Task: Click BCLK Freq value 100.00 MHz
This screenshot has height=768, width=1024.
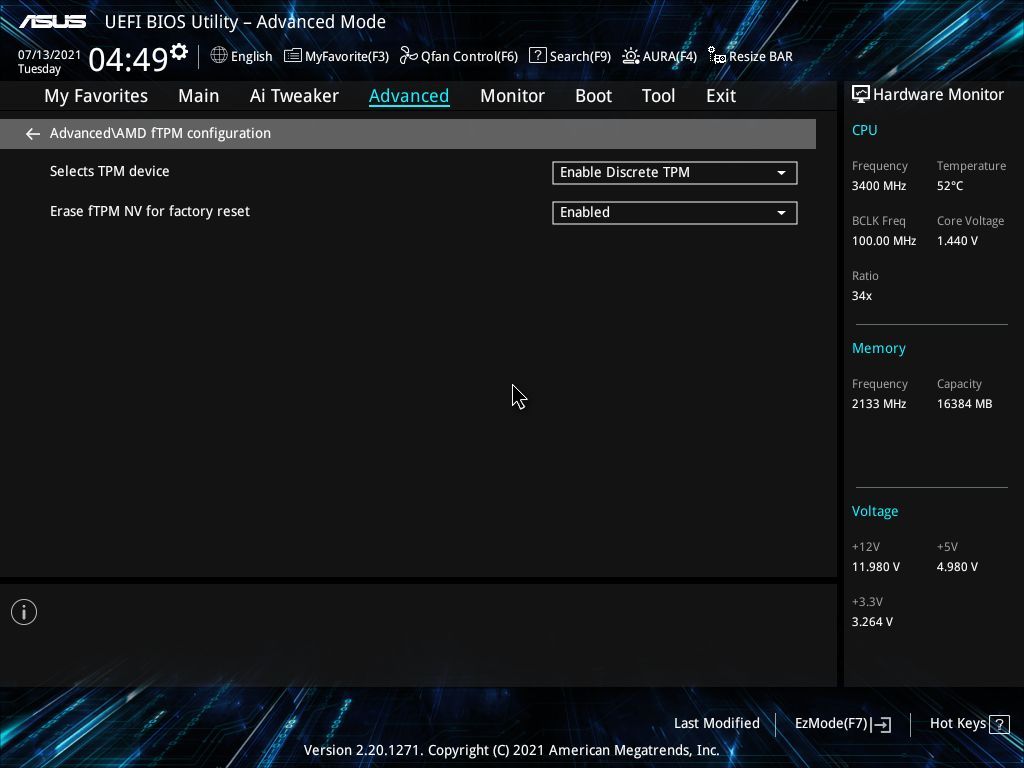Action: pos(884,241)
